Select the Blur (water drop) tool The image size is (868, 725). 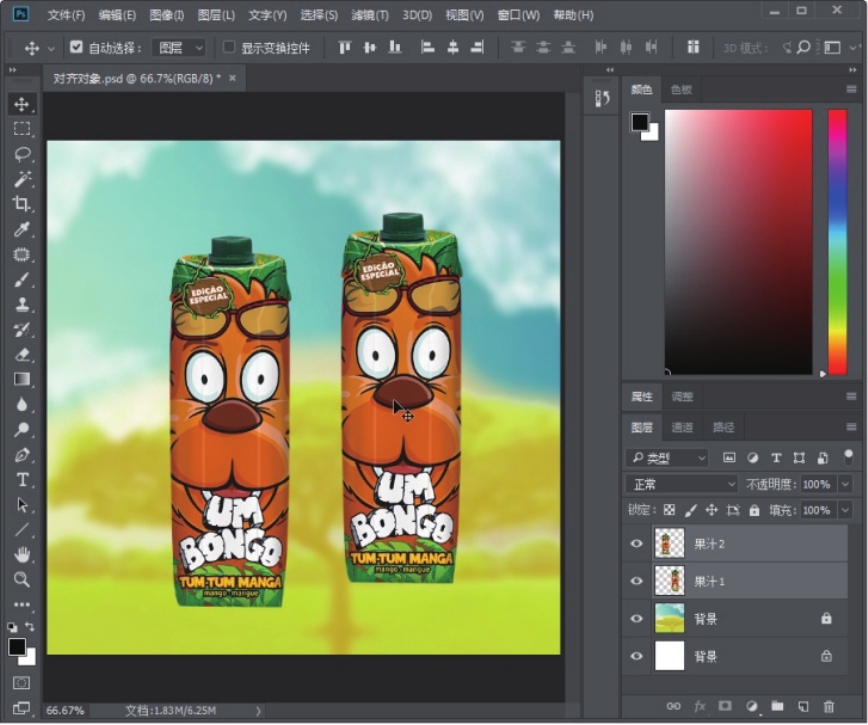(22, 405)
